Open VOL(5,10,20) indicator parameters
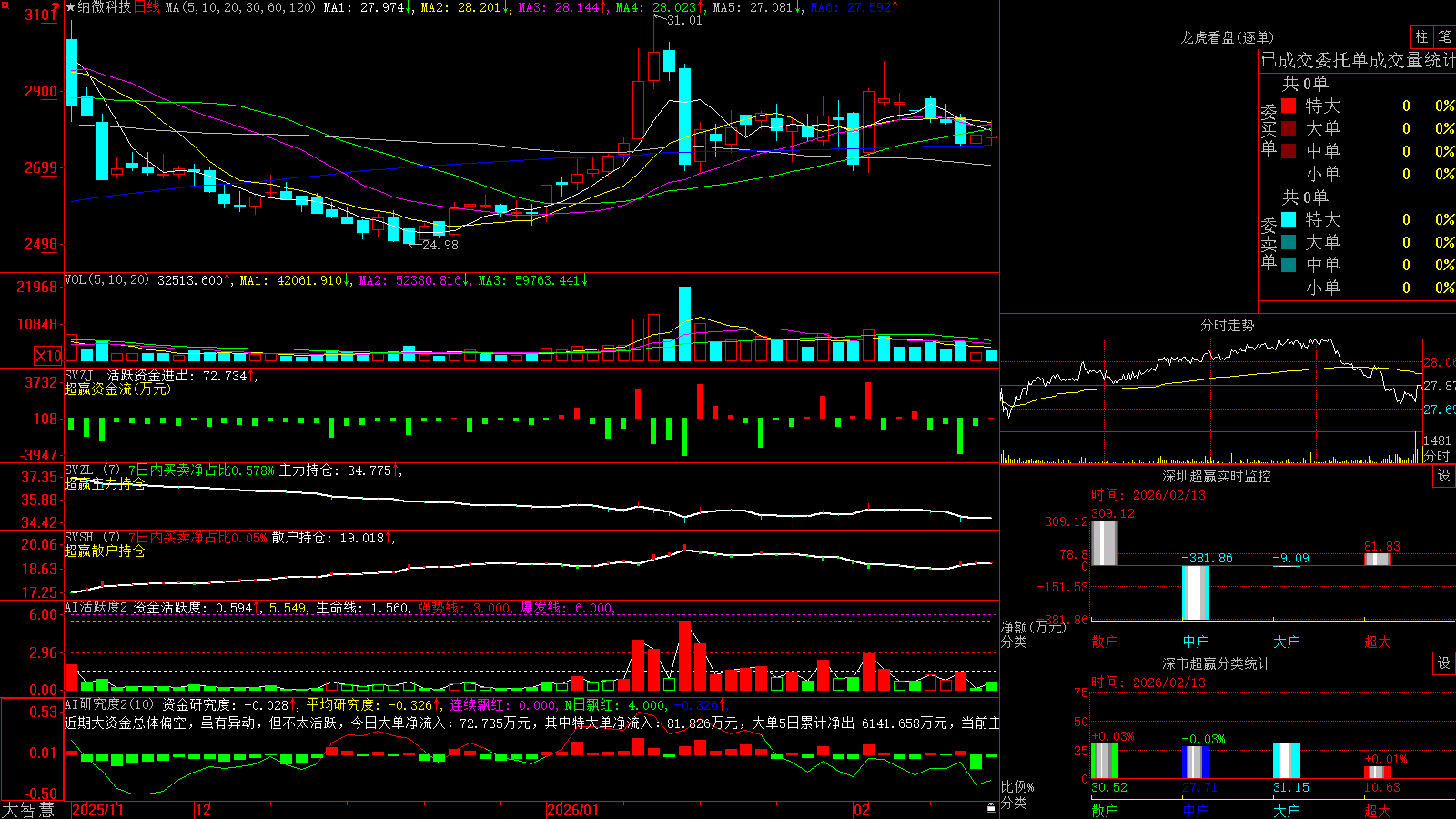 [x=106, y=279]
